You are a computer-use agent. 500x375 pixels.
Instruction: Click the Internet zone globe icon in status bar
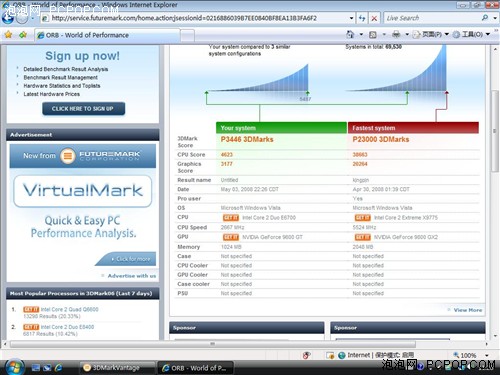tap(342, 355)
